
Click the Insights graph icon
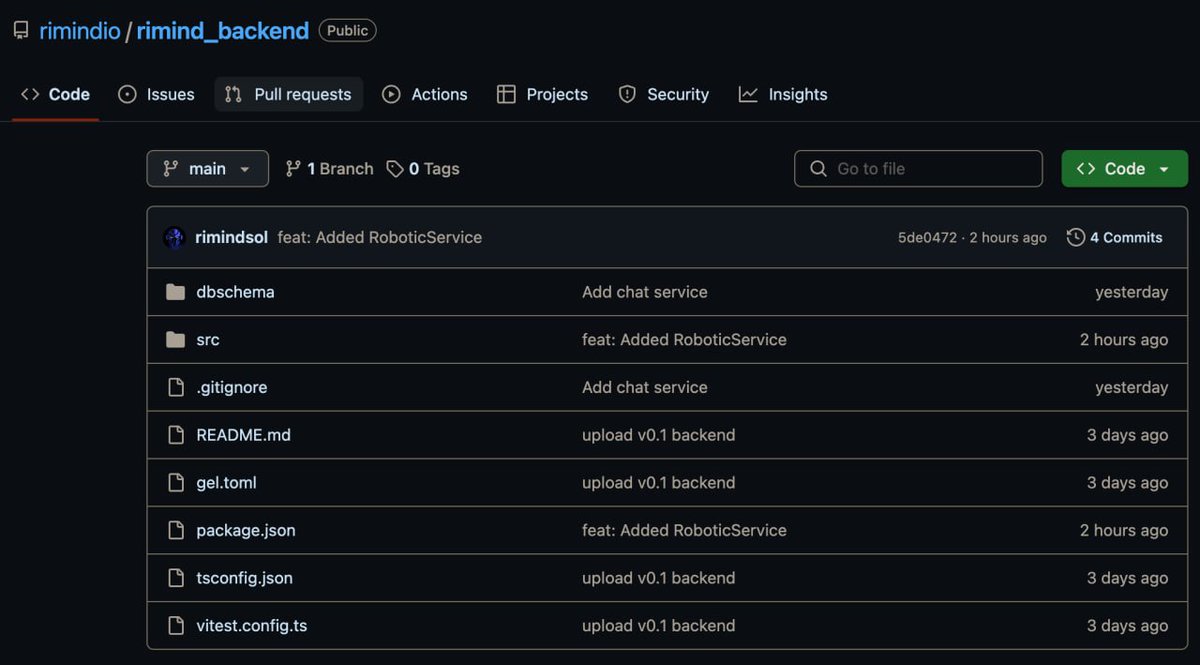[748, 94]
